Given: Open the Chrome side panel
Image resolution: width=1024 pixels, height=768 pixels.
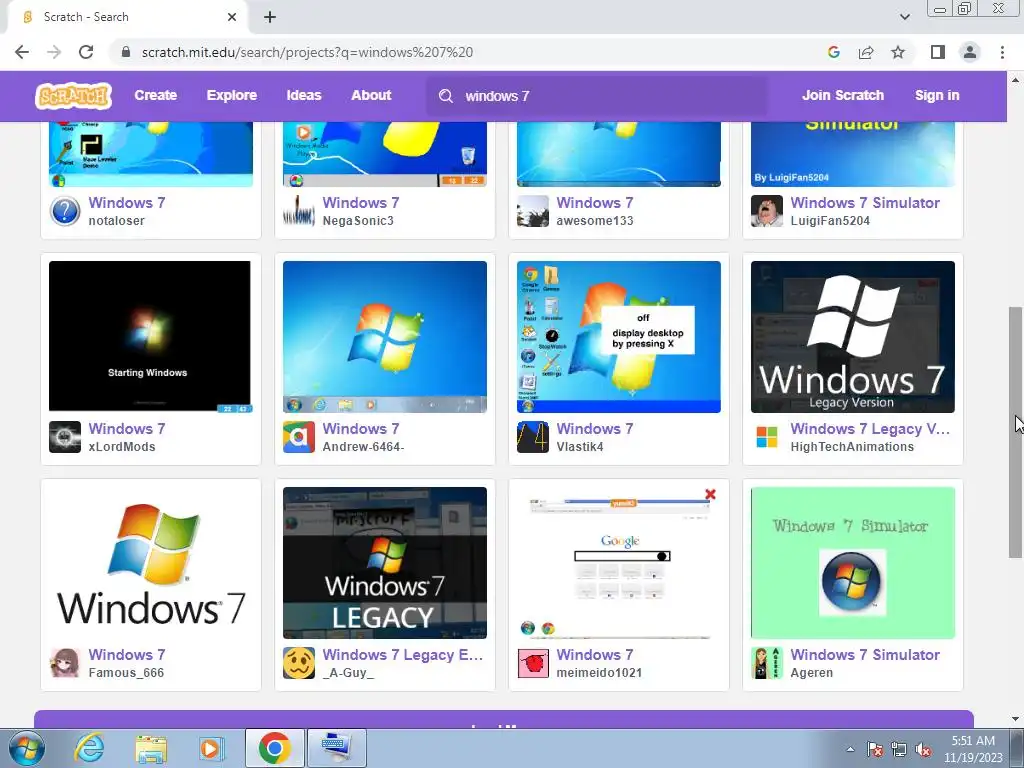Looking at the screenshot, I should (x=938, y=52).
